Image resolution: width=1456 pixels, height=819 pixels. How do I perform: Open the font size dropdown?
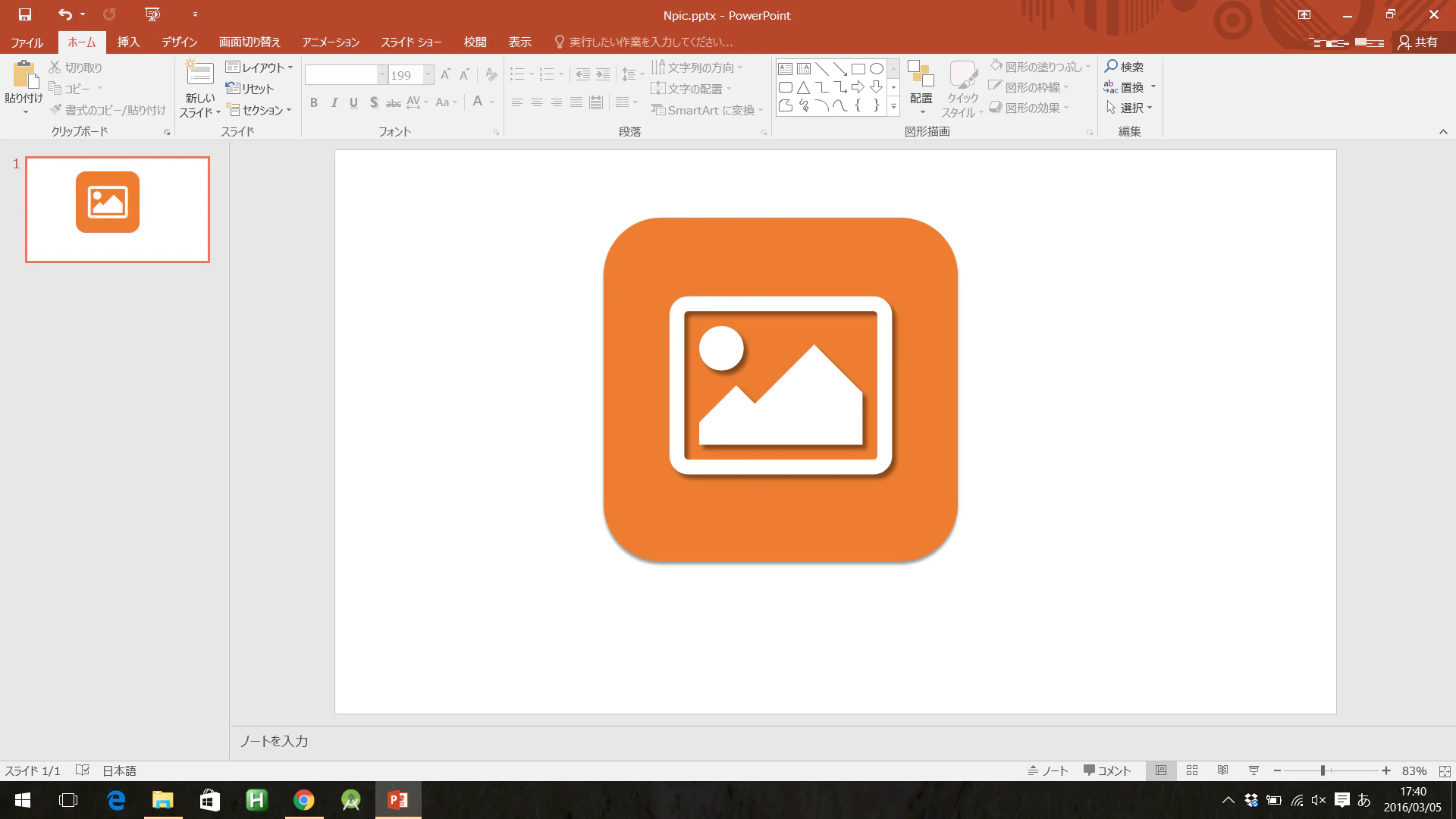click(428, 75)
